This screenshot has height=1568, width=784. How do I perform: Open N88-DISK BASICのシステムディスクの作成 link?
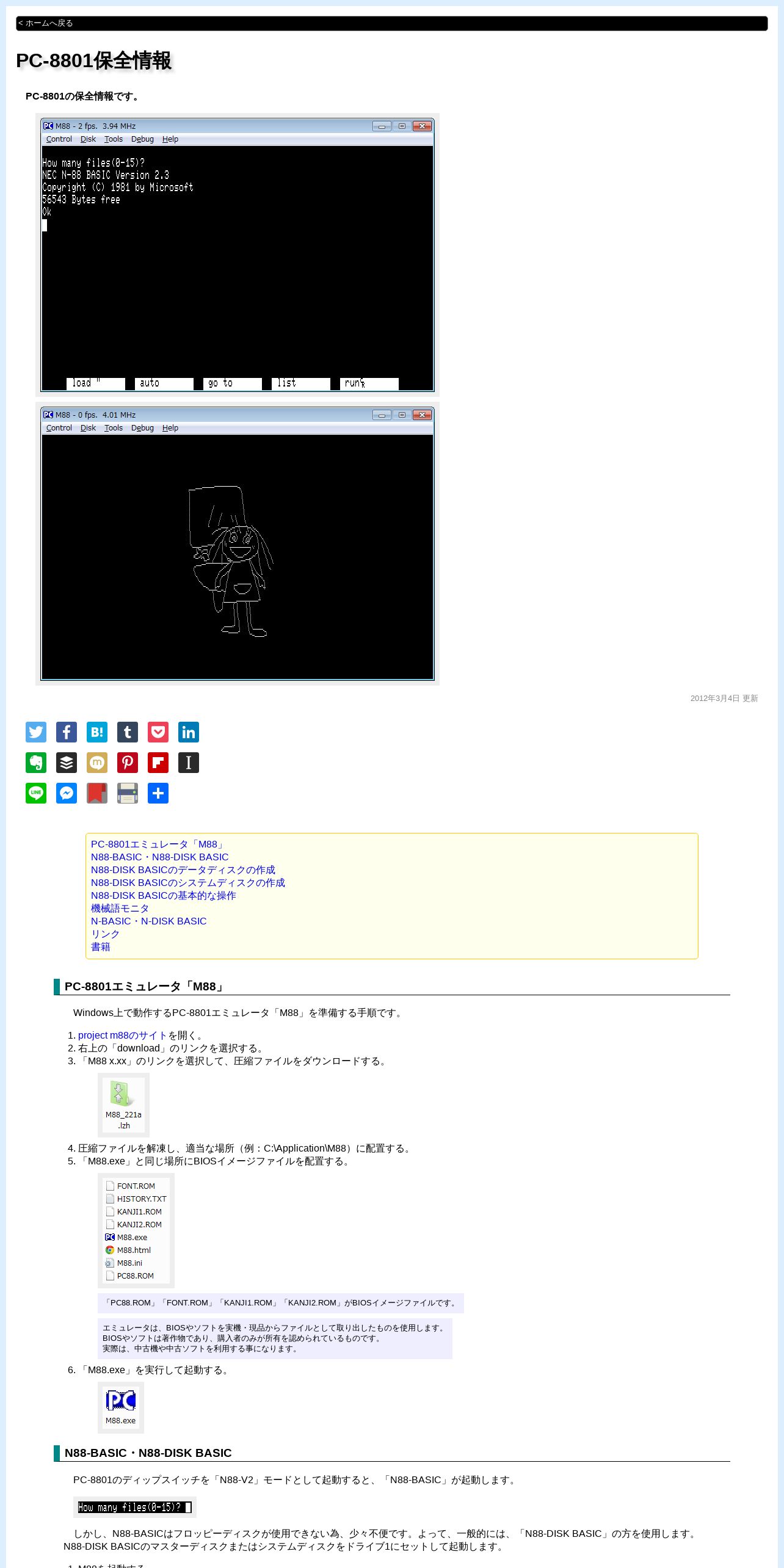click(188, 882)
